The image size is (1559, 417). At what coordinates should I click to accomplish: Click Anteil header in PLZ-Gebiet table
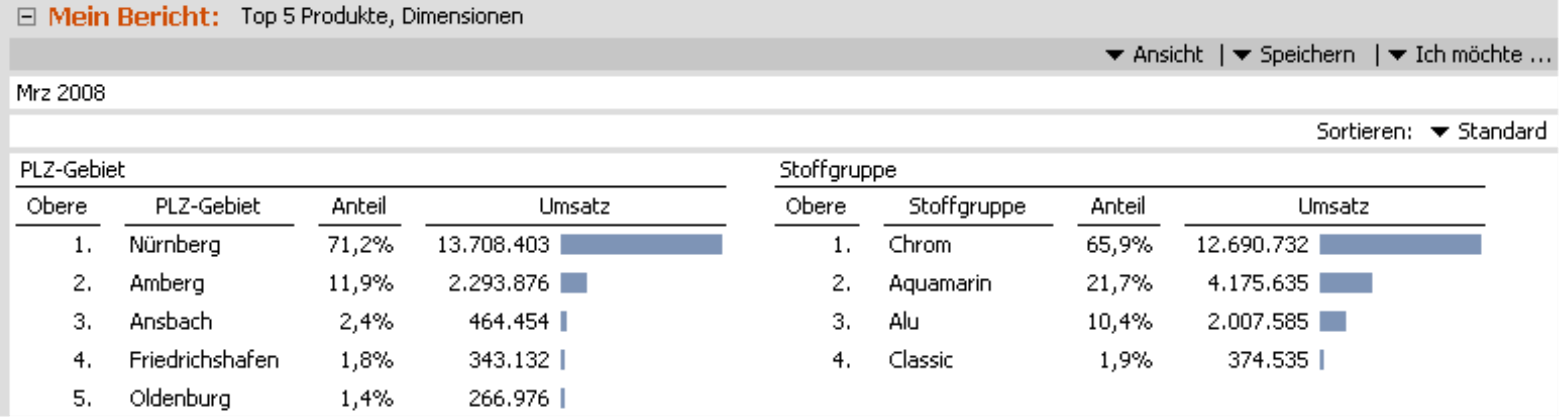tap(359, 207)
